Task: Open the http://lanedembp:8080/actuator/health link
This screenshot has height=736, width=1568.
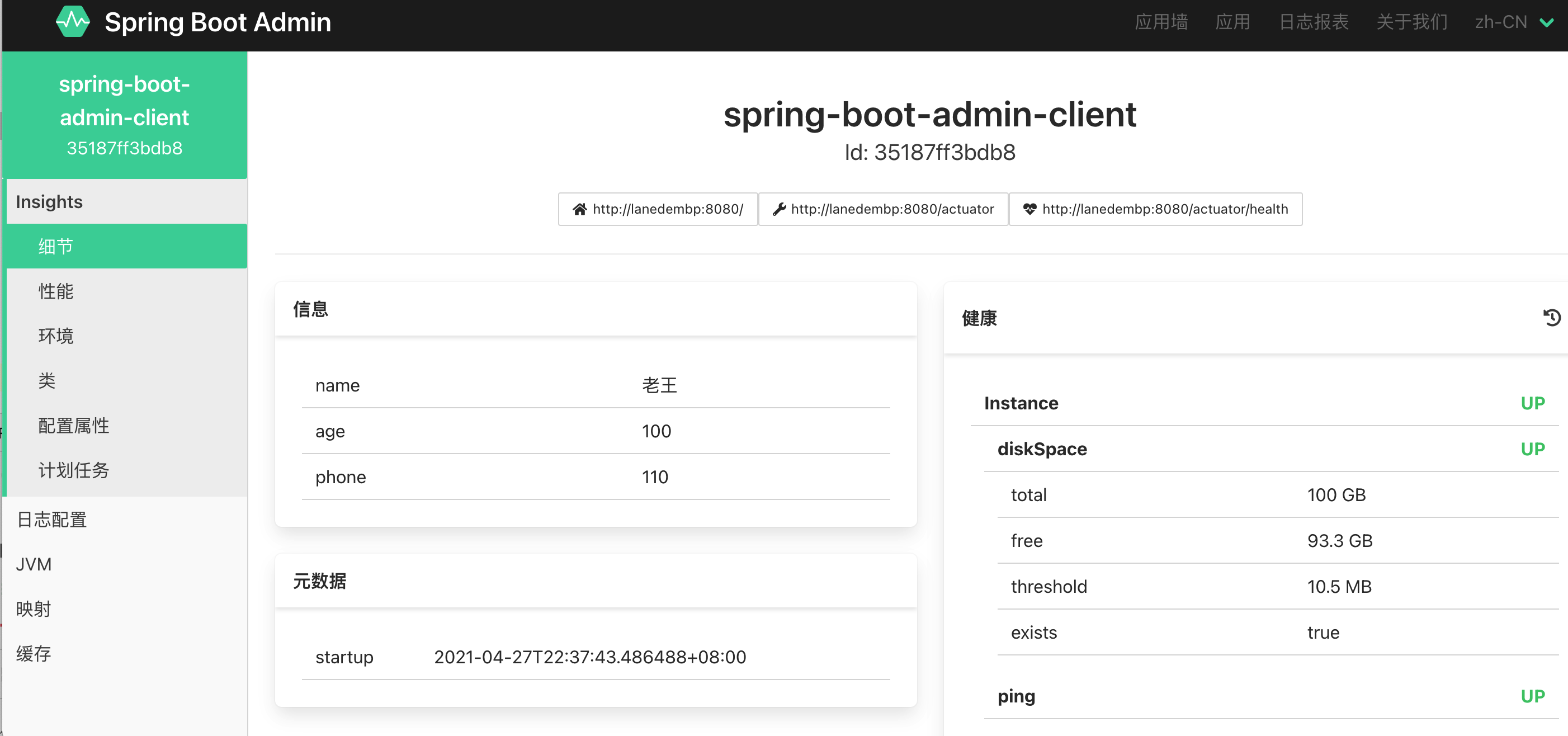Action: pos(1155,209)
